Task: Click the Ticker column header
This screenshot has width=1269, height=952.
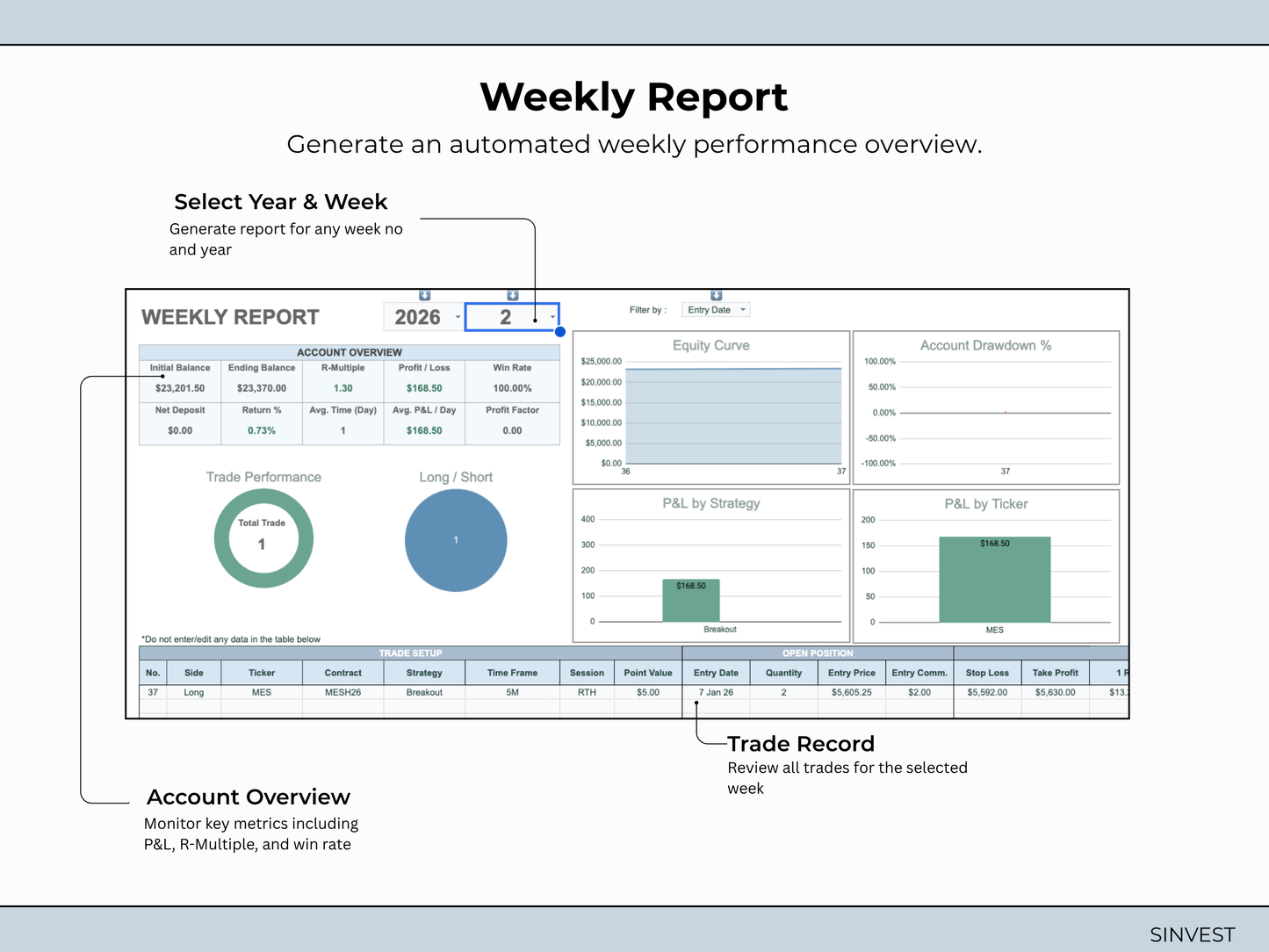Action: (x=262, y=673)
